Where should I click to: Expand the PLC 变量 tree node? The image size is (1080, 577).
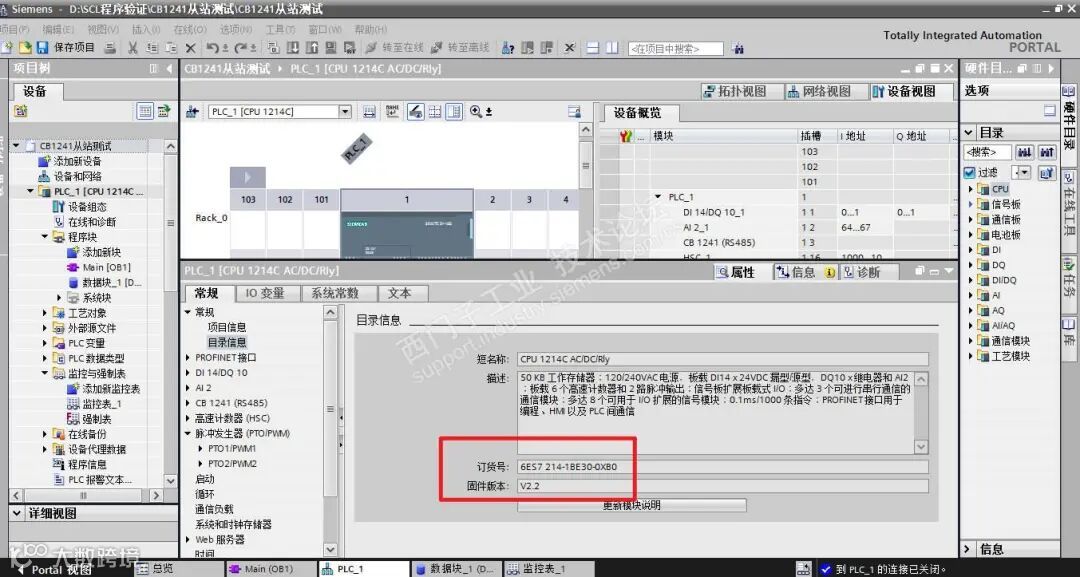pos(45,344)
